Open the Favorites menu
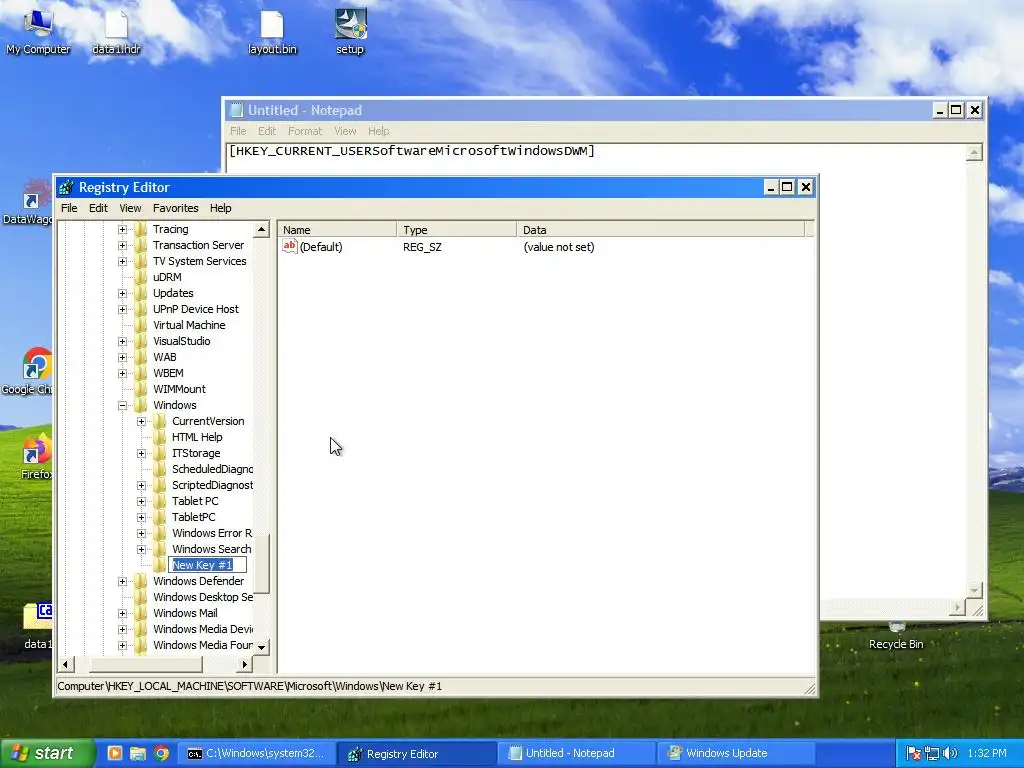 coord(176,208)
